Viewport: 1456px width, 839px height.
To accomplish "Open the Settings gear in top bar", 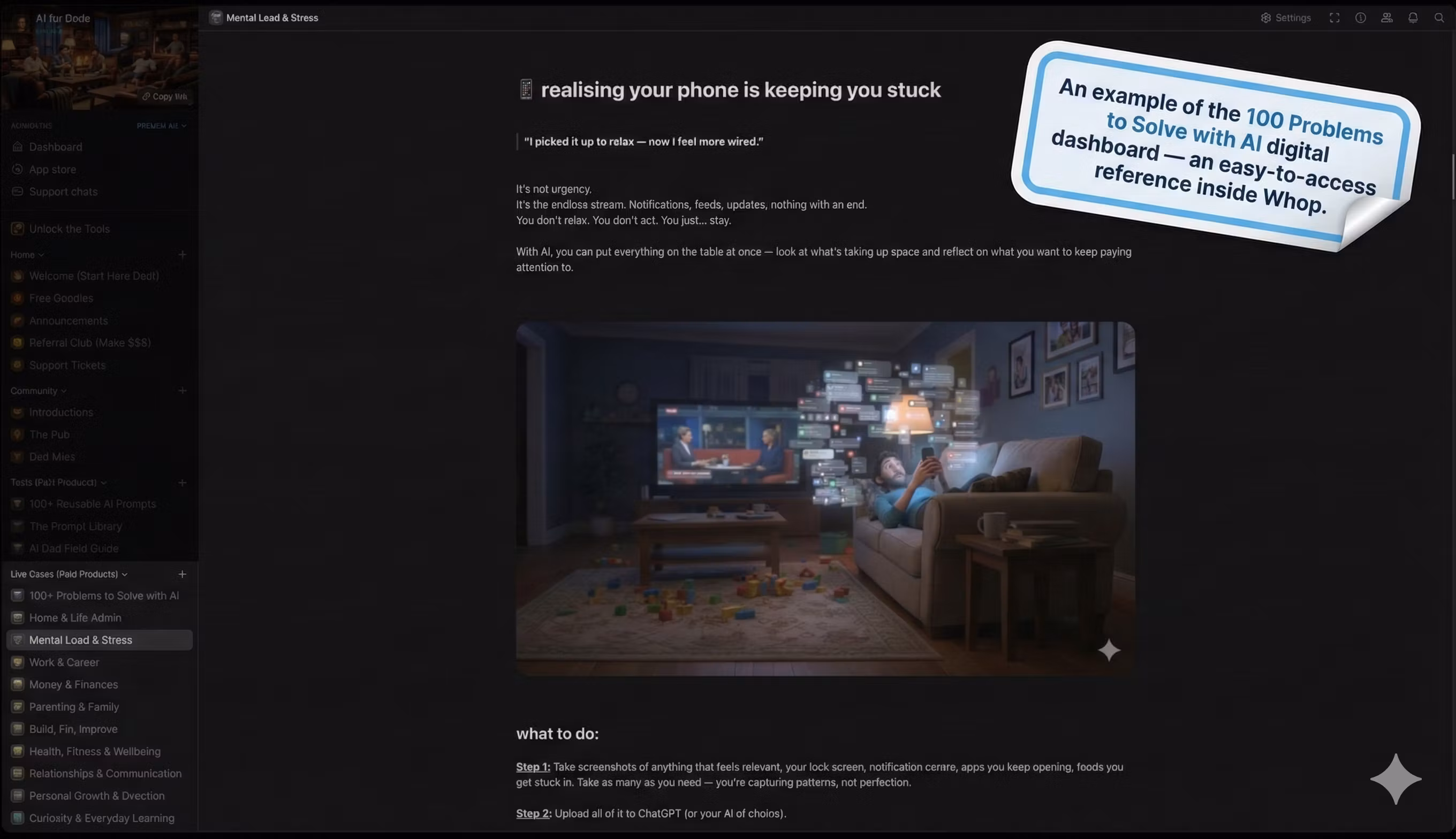I will click(1265, 18).
